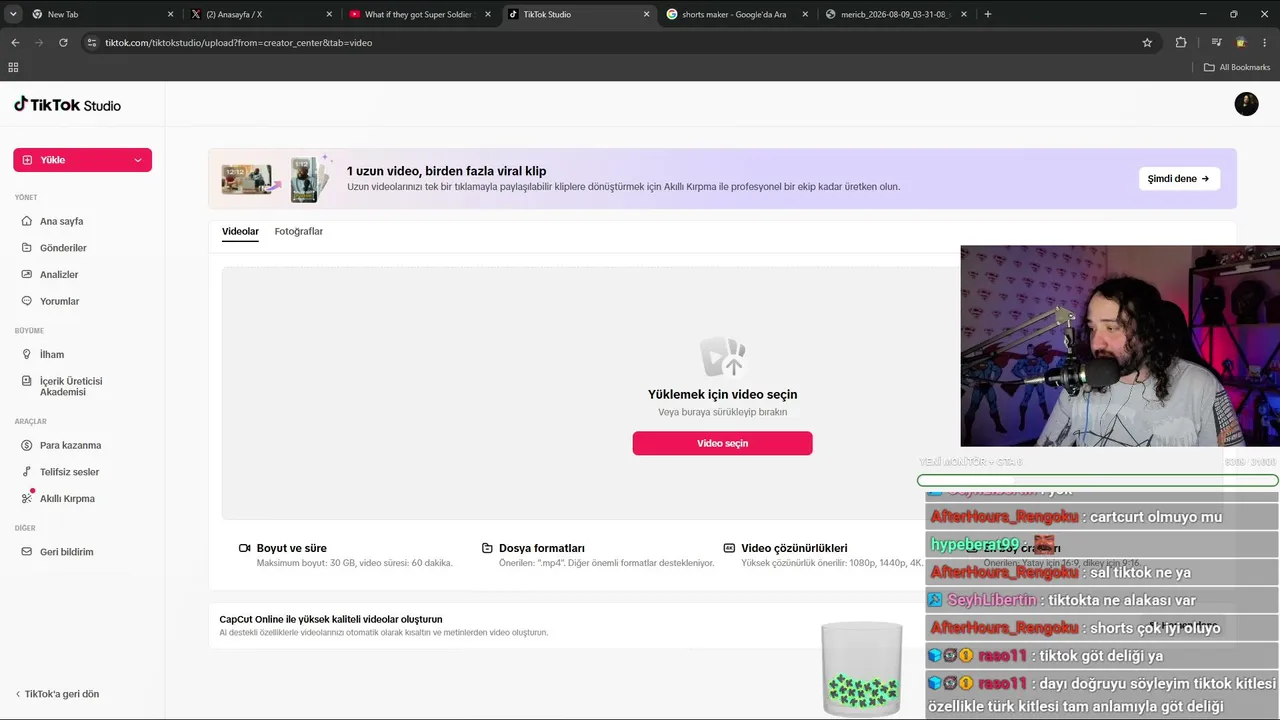Viewport: 1280px width, 720px height.
Task: Click the CapCut Online promotion heading
Action: tap(331, 619)
